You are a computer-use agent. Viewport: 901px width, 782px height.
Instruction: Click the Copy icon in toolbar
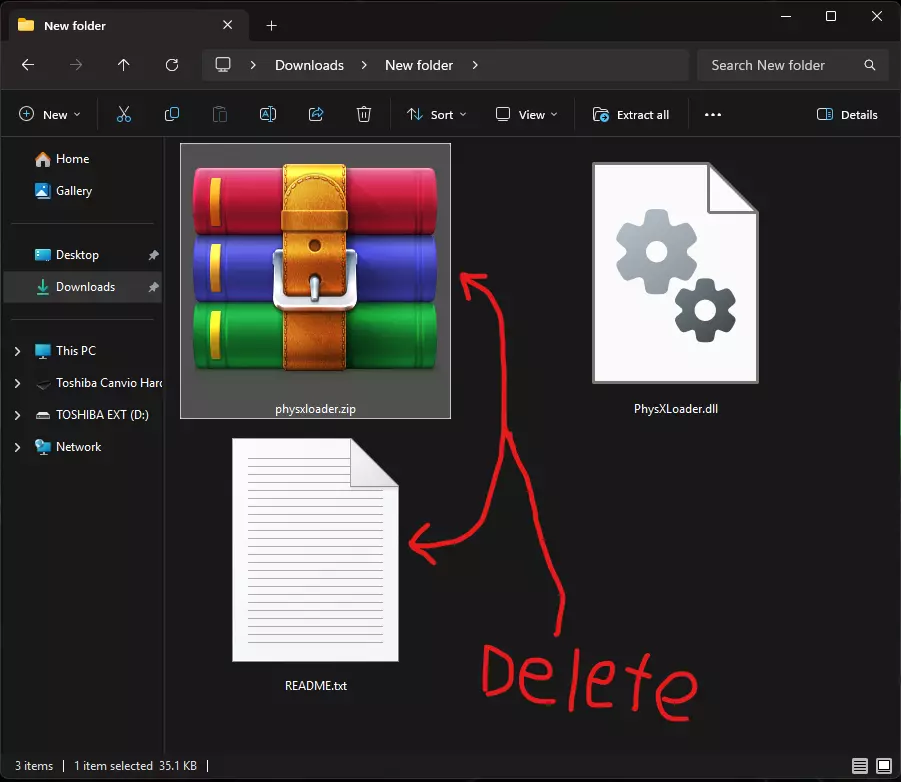click(172, 115)
